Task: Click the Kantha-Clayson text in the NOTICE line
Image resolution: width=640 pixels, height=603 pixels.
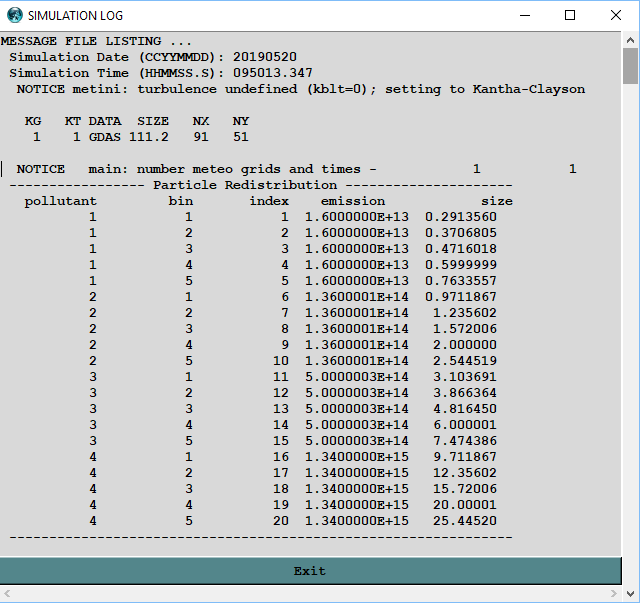Action: pos(533,89)
